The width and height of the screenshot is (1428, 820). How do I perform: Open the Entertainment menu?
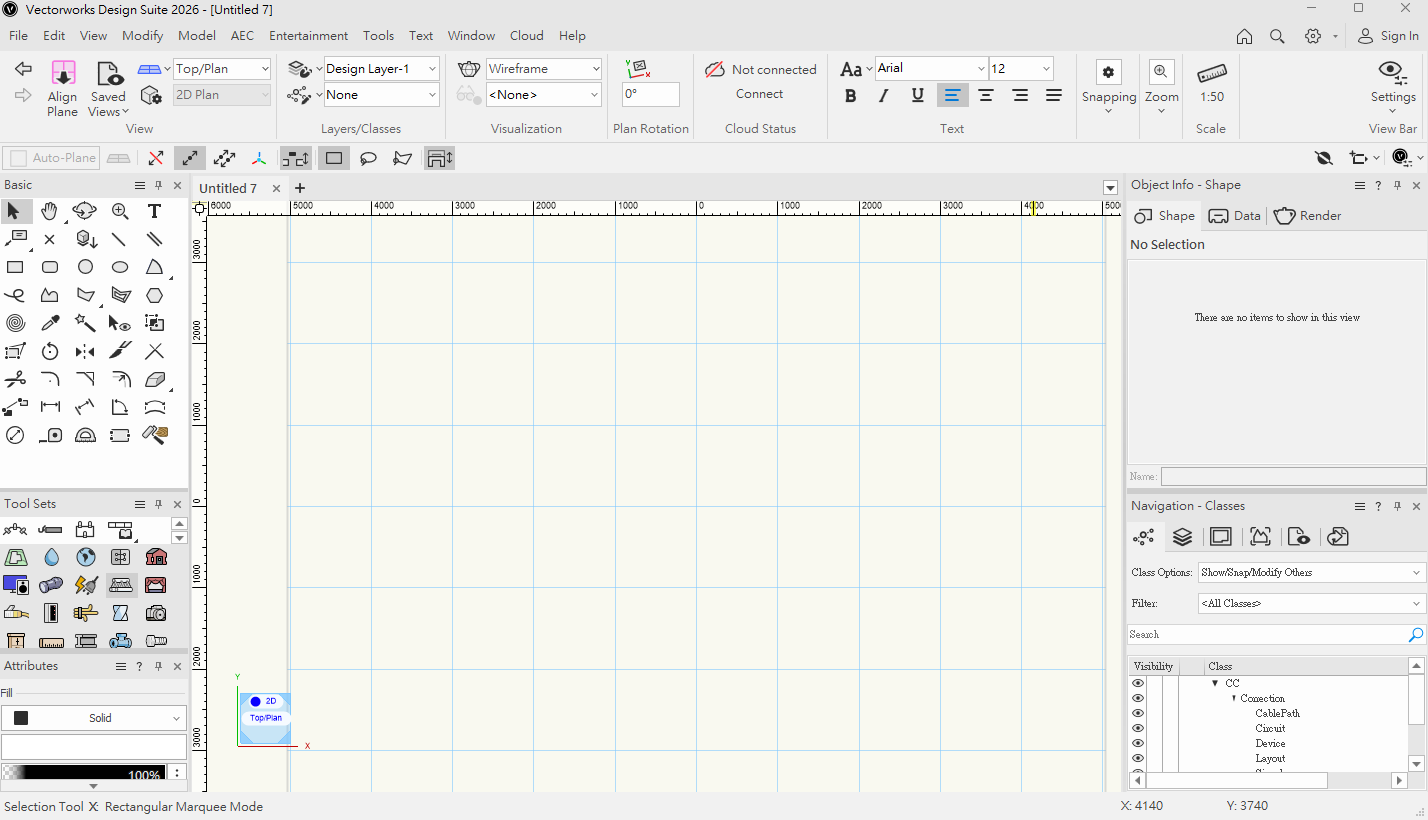point(308,35)
